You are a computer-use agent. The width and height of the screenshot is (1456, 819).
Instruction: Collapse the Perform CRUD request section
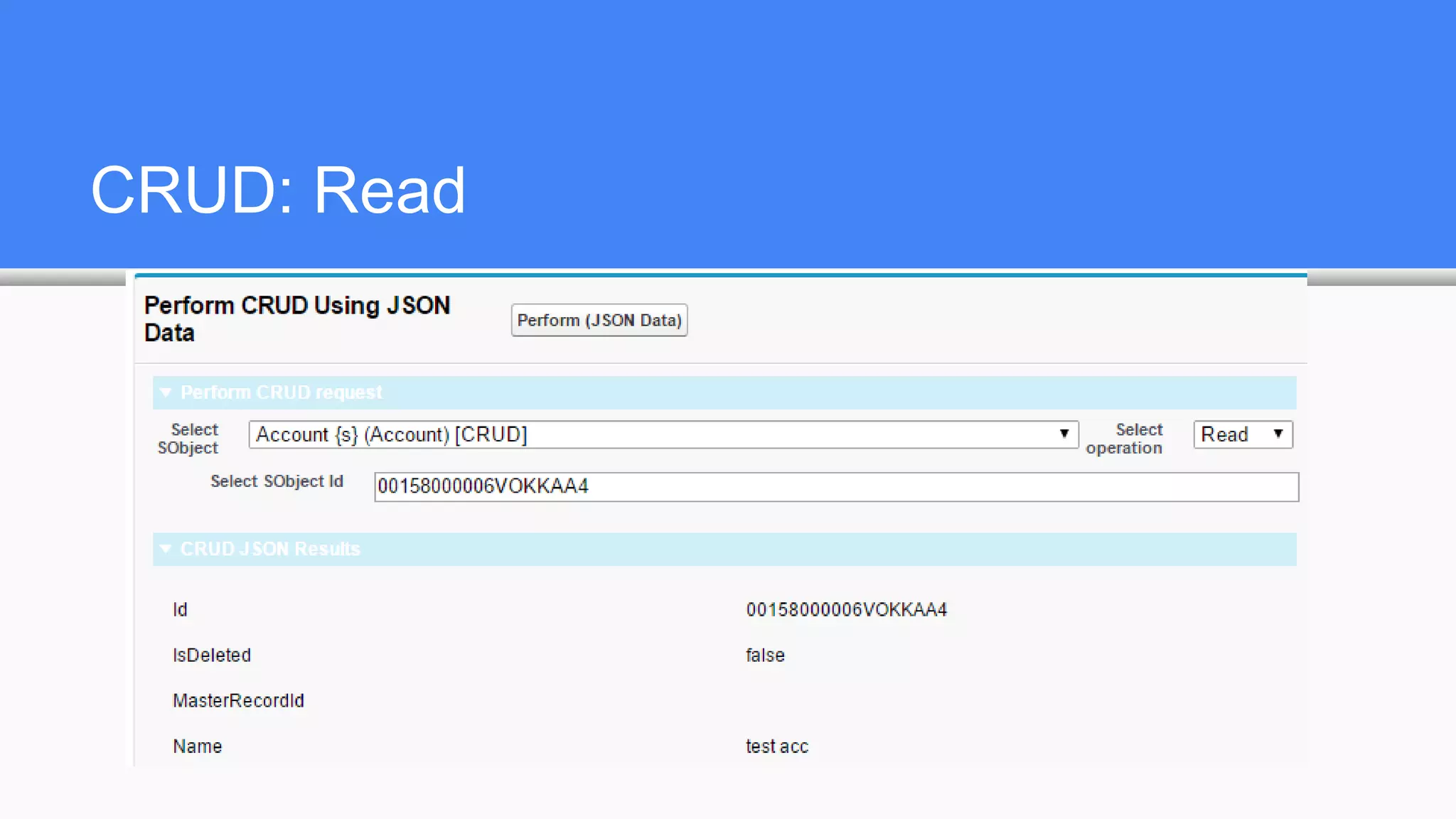(166, 392)
